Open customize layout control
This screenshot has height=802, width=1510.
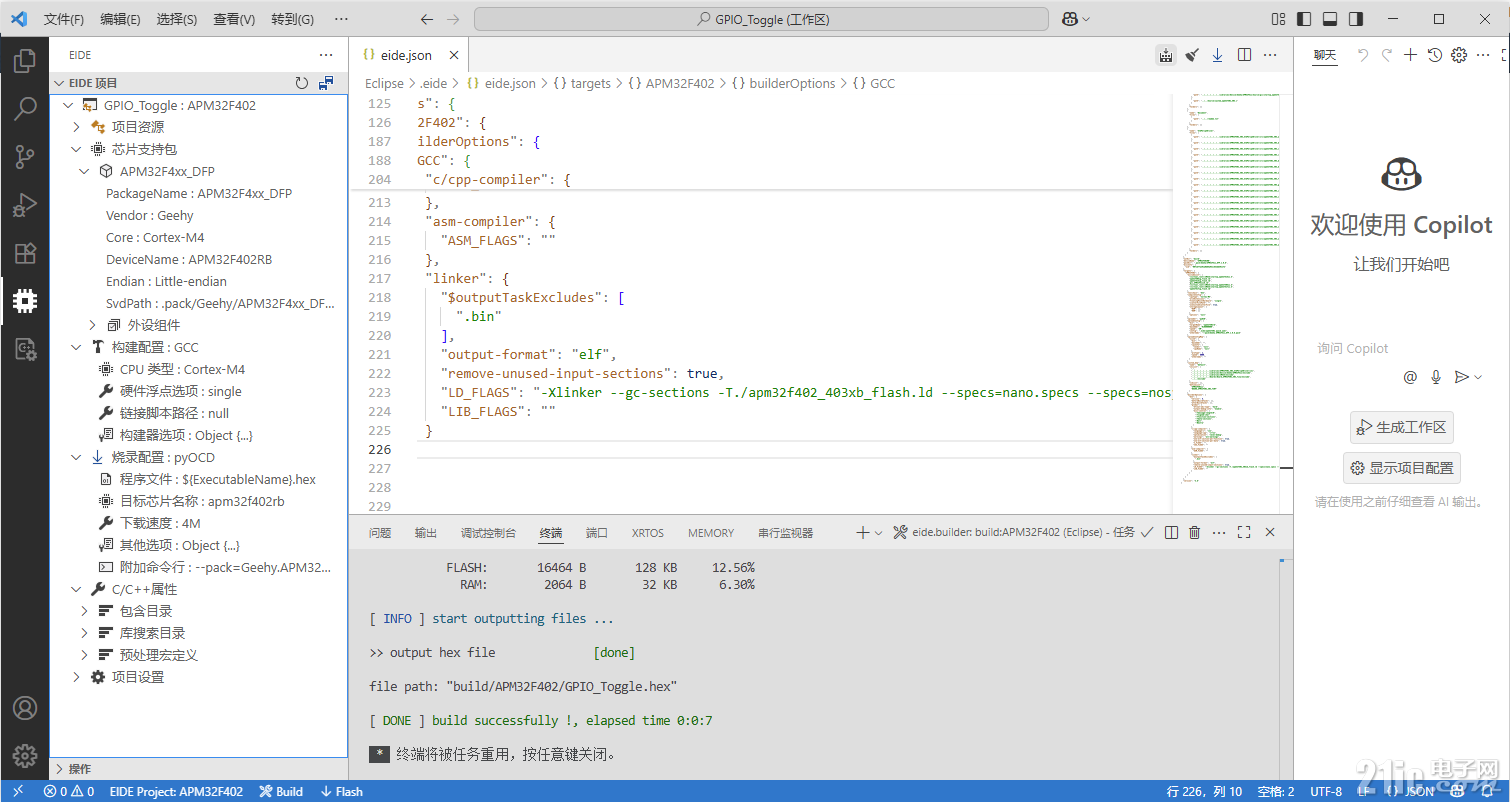tap(1278, 19)
